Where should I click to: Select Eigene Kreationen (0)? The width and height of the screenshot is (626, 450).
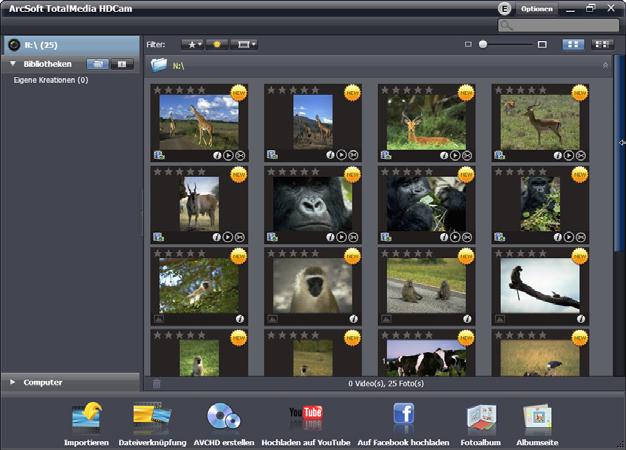click(51, 80)
